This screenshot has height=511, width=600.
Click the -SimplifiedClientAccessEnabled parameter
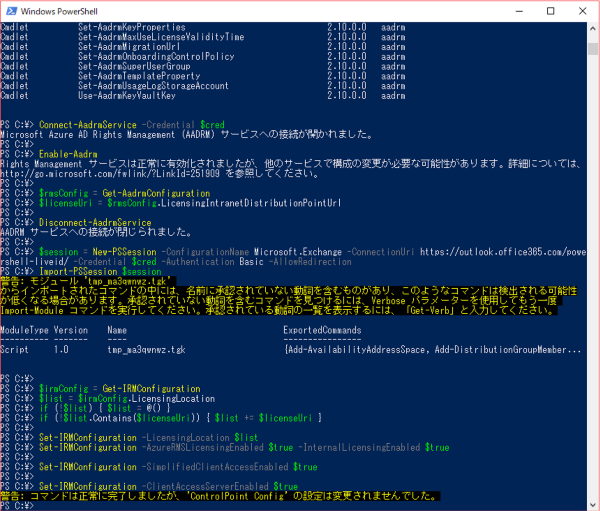(x=217, y=467)
